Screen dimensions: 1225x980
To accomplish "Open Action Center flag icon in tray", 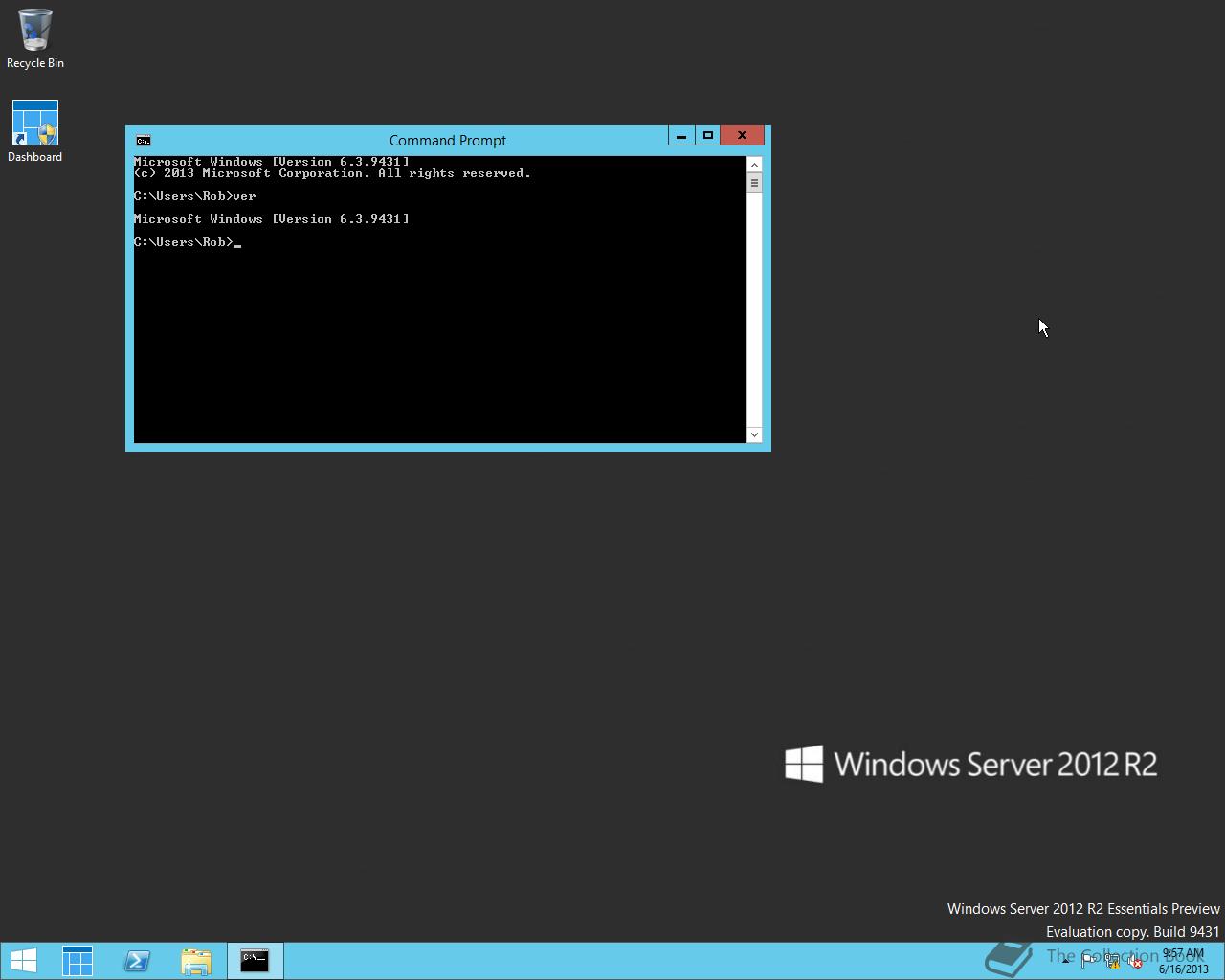I will coord(1089,961).
